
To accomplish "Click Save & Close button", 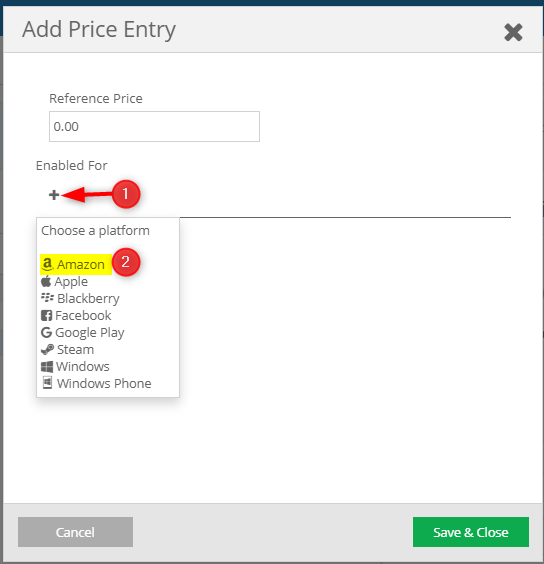I will coord(471,532).
